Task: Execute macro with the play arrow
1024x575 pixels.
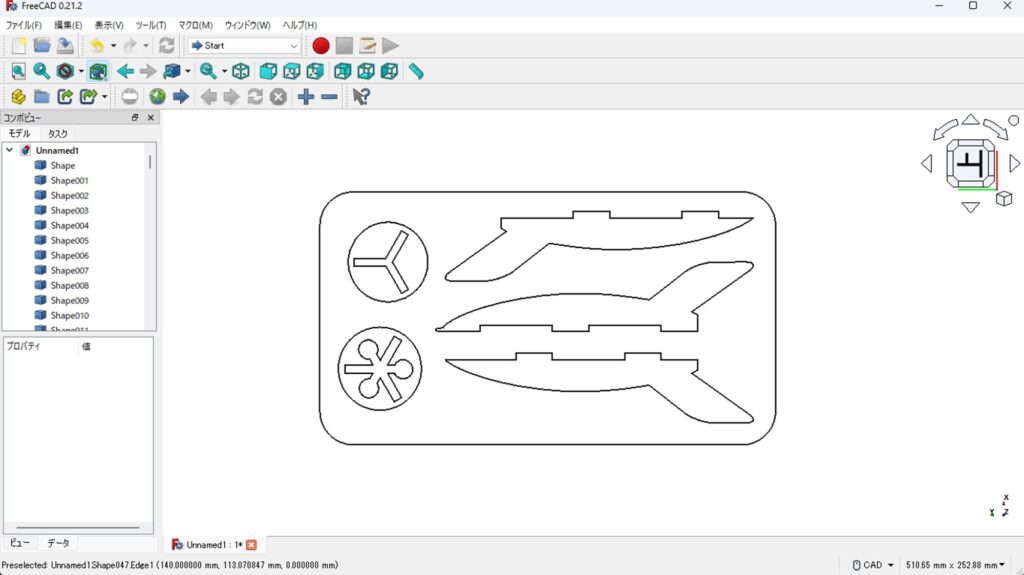Action: click(391, 45)
